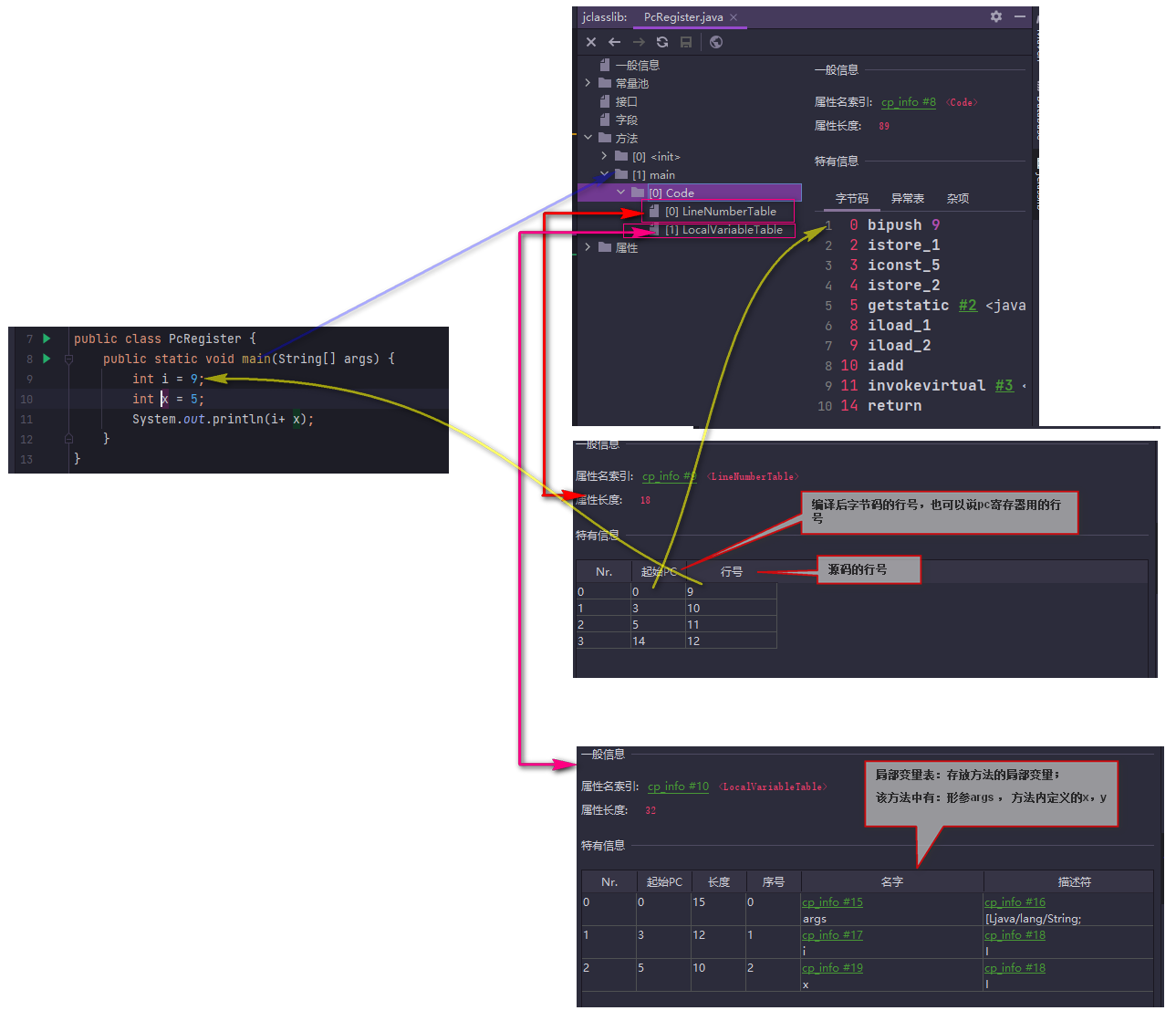Click the save disk icon in toolbar
Image resolution: width=1176 pixels, height=1021 pixels.
pyautogui.click(x=686, y=42)
